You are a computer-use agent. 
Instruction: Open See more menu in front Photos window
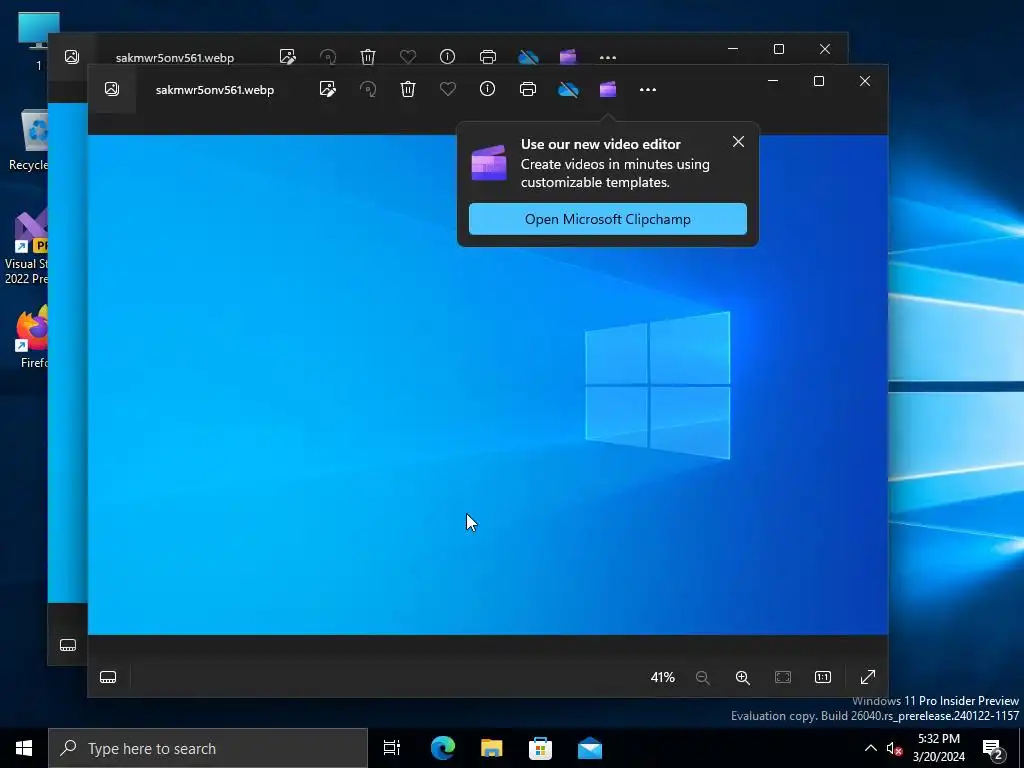(x=648, y=89)
